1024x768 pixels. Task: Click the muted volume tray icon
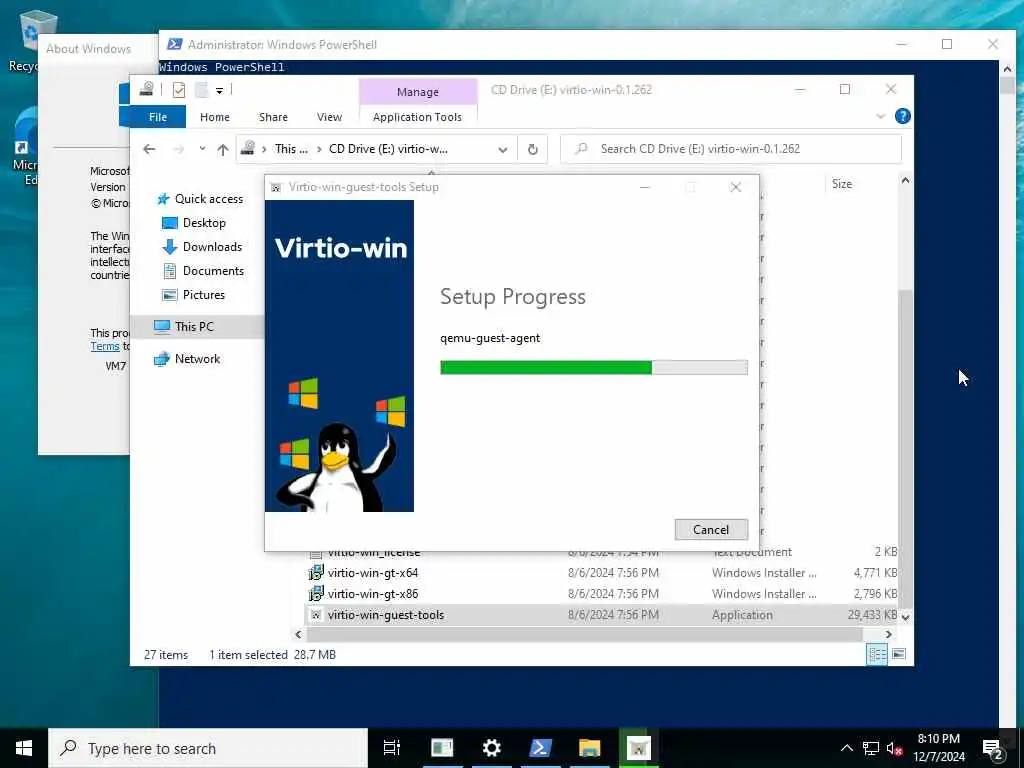pyautogui.click(x=894, y=748)
